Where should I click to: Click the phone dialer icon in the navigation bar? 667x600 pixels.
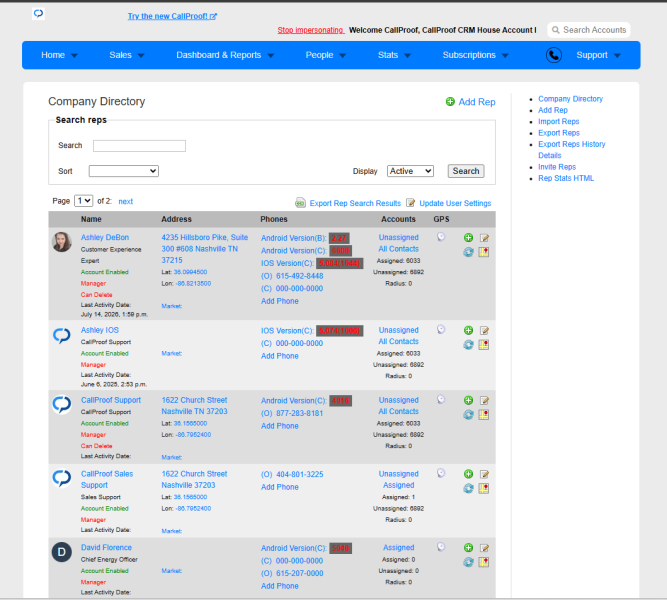click(x=554, y=55)
